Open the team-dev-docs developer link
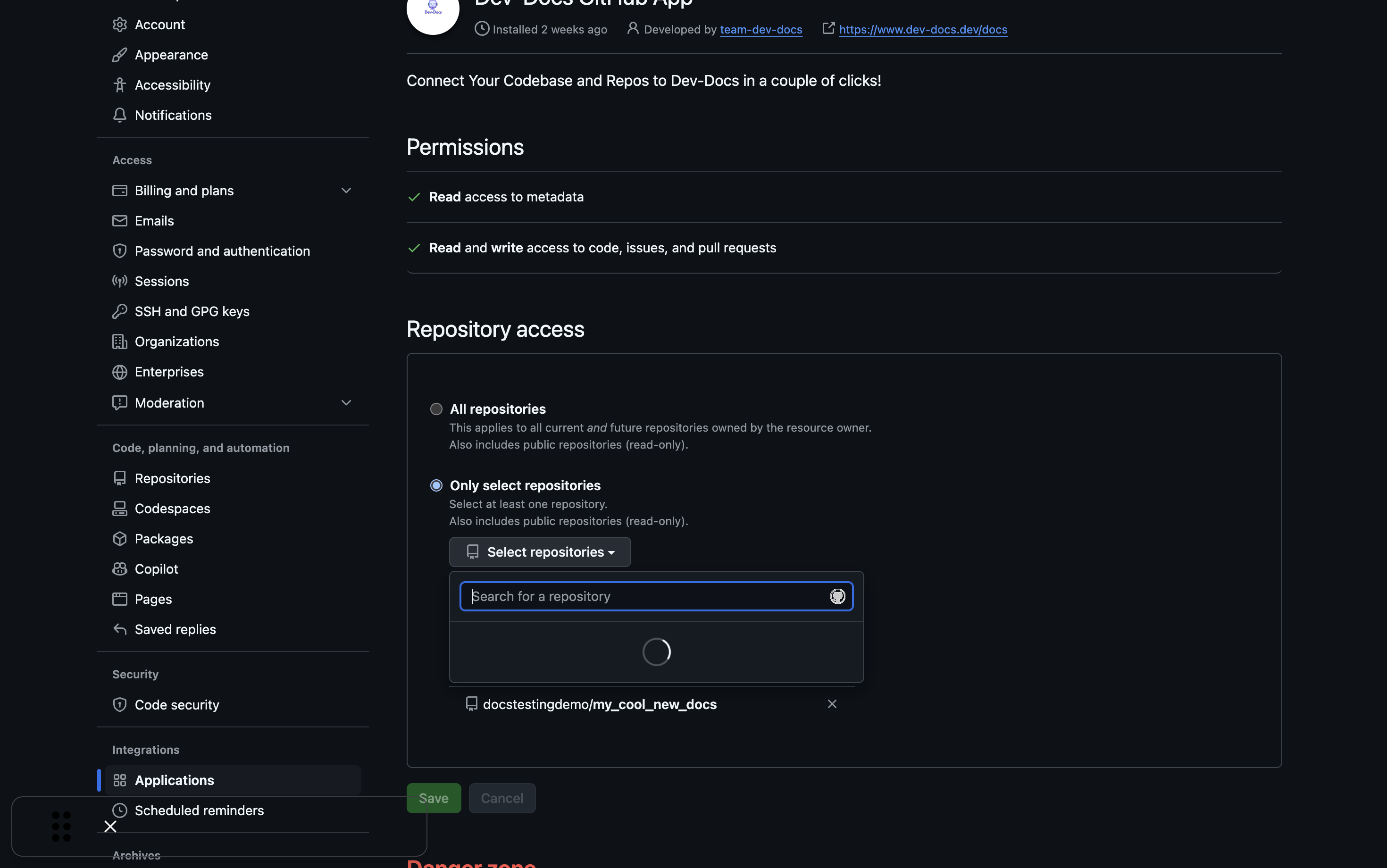1387x868 pixels. point(760,29)
